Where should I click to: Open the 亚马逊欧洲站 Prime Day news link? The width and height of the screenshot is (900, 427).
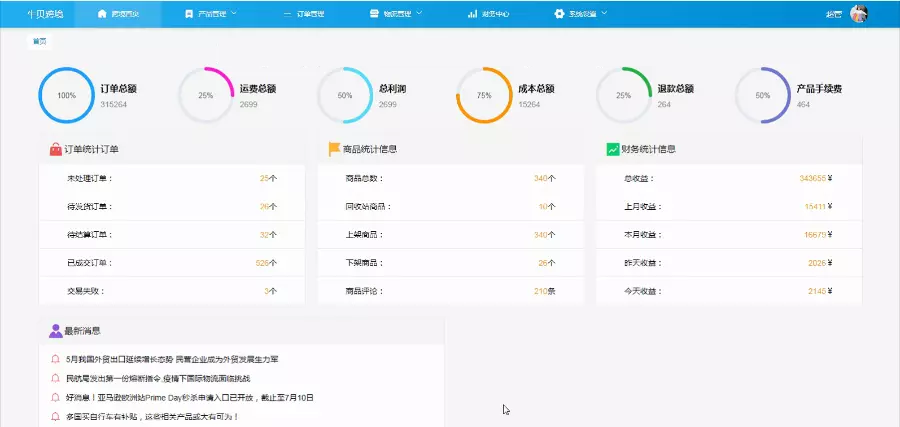point(190,397)
